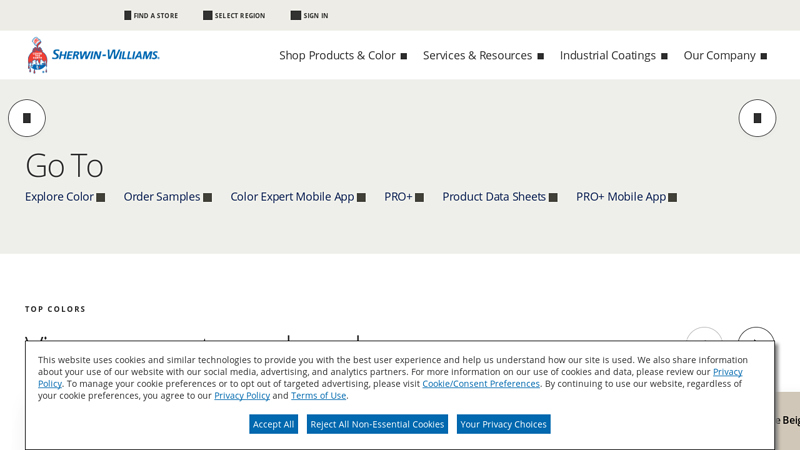Viewport: 800px width, 450px height.
Task: Expand Shop Products & Color menu
Action: coord(343,56)
